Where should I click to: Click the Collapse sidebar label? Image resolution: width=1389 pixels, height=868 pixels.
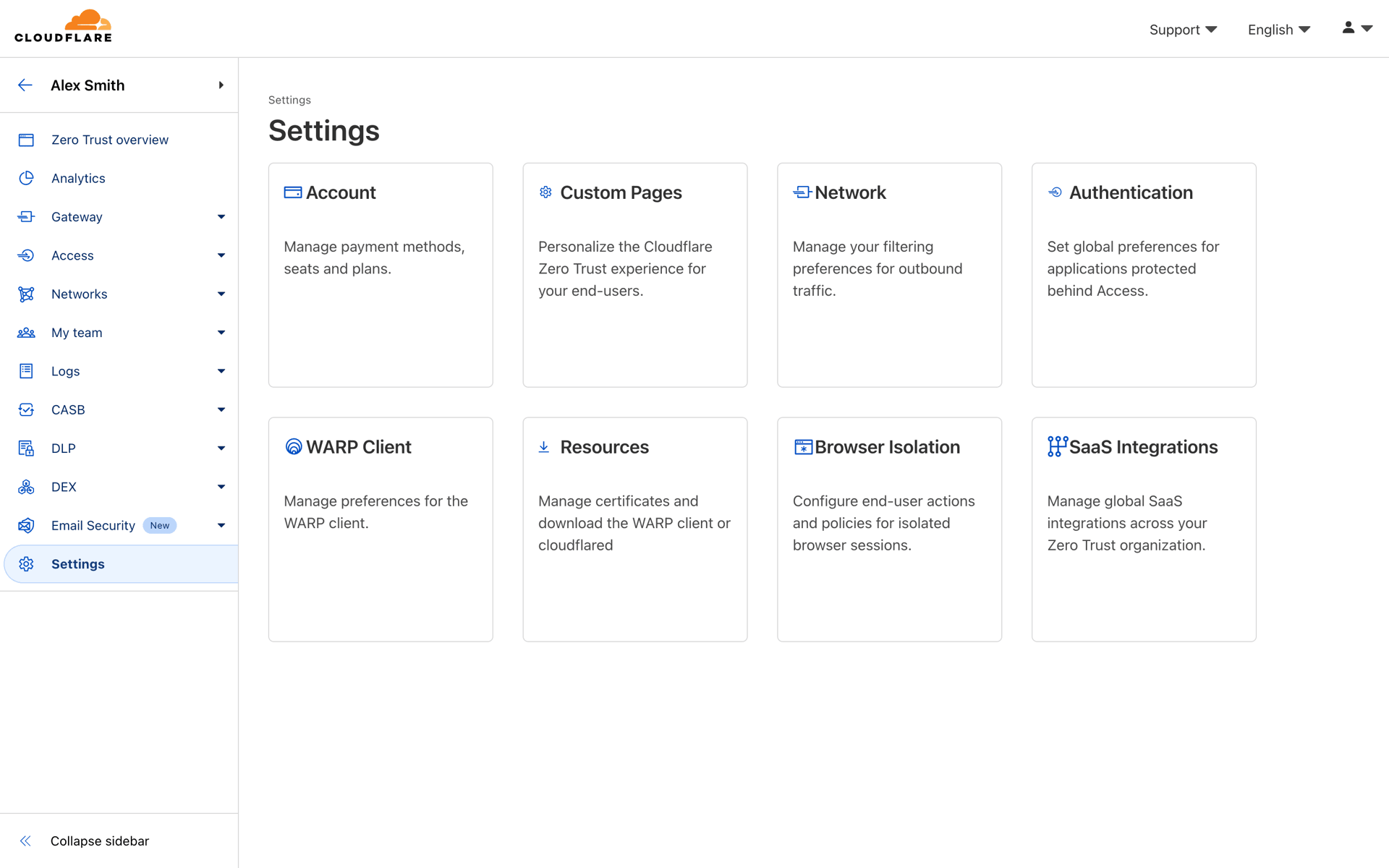pyautogui.click(x=100, y=841)
